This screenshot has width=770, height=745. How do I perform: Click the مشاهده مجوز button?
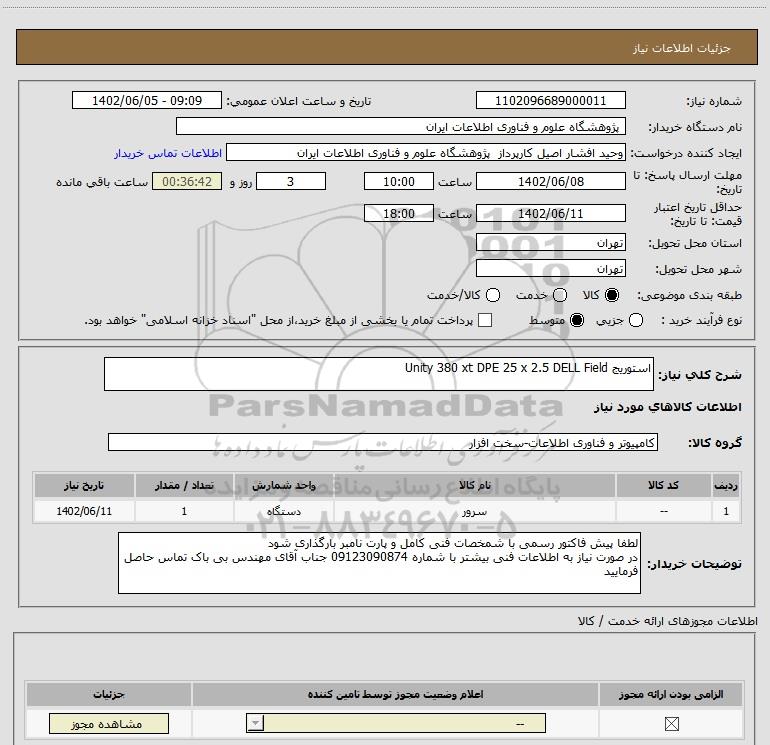click(109, 723)
